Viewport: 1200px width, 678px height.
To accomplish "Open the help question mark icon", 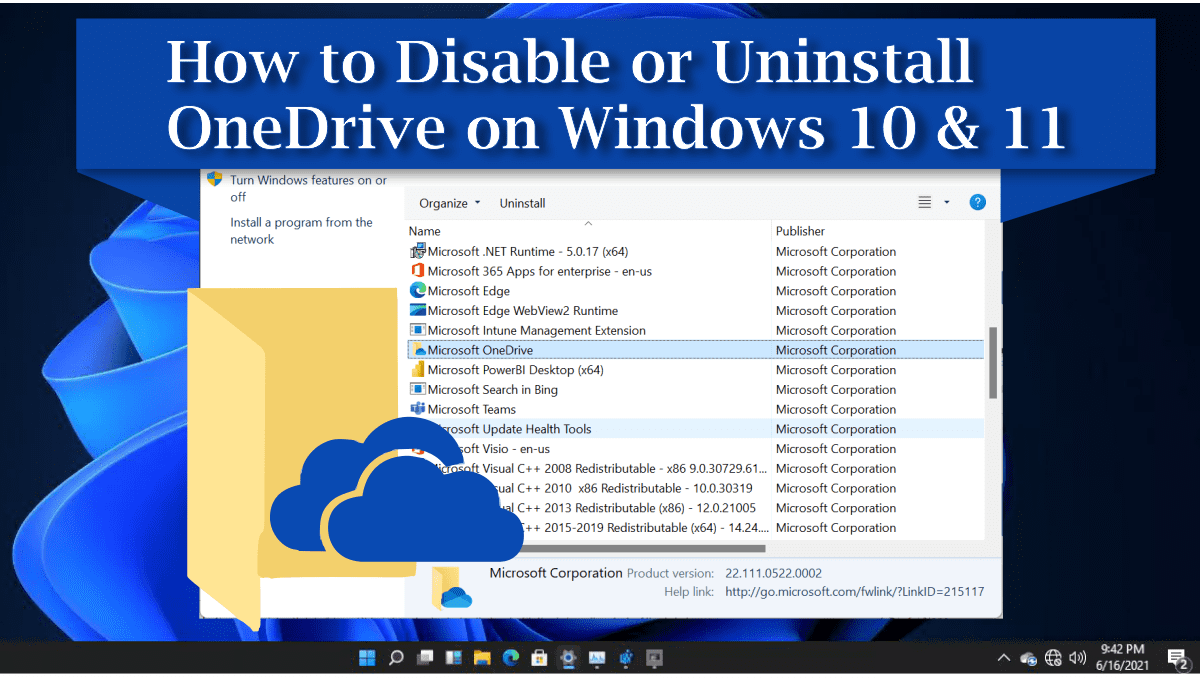I will click(977, 203).
